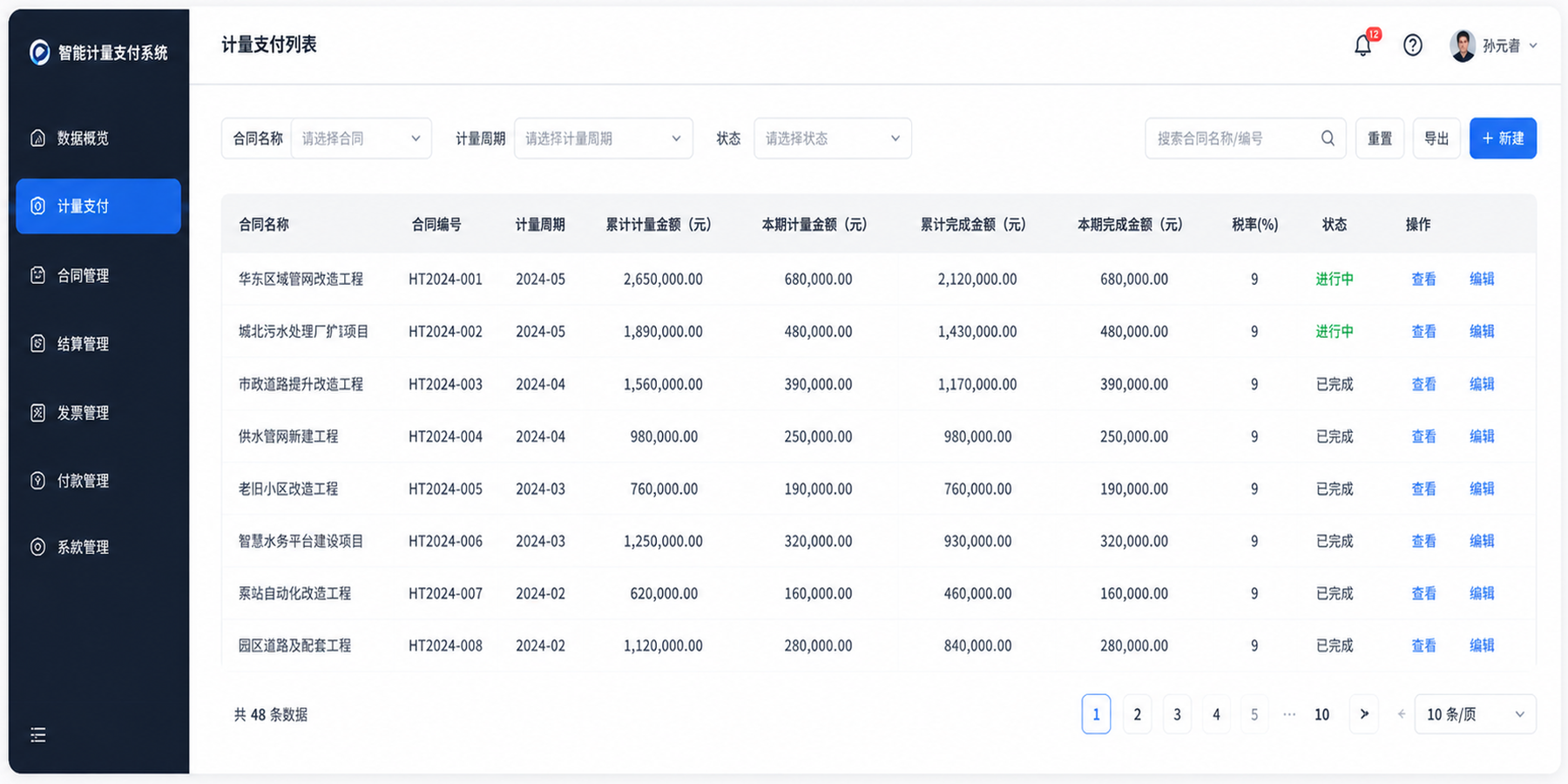Image resolution: width=1568 pixels, height=784 pixels.
Task: Open the notification bell
Action: pyautogui.click(x=1363, y=45)
